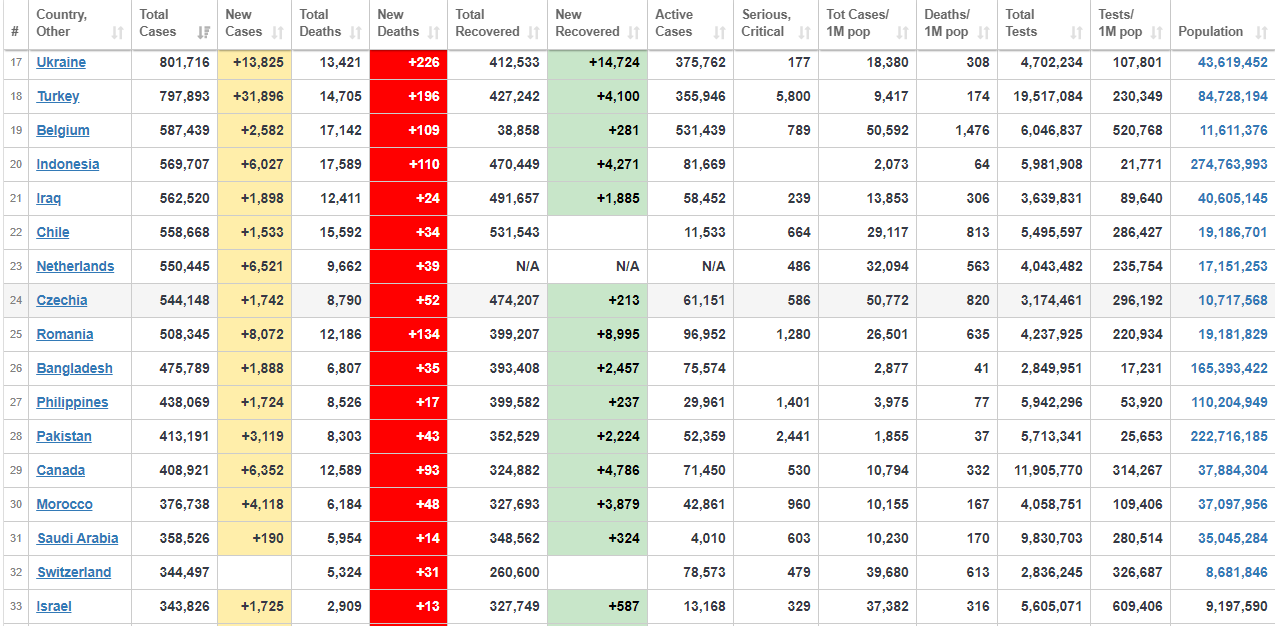
Task: Sort by Total Cases sort arrows
Action: pos(204,32)
